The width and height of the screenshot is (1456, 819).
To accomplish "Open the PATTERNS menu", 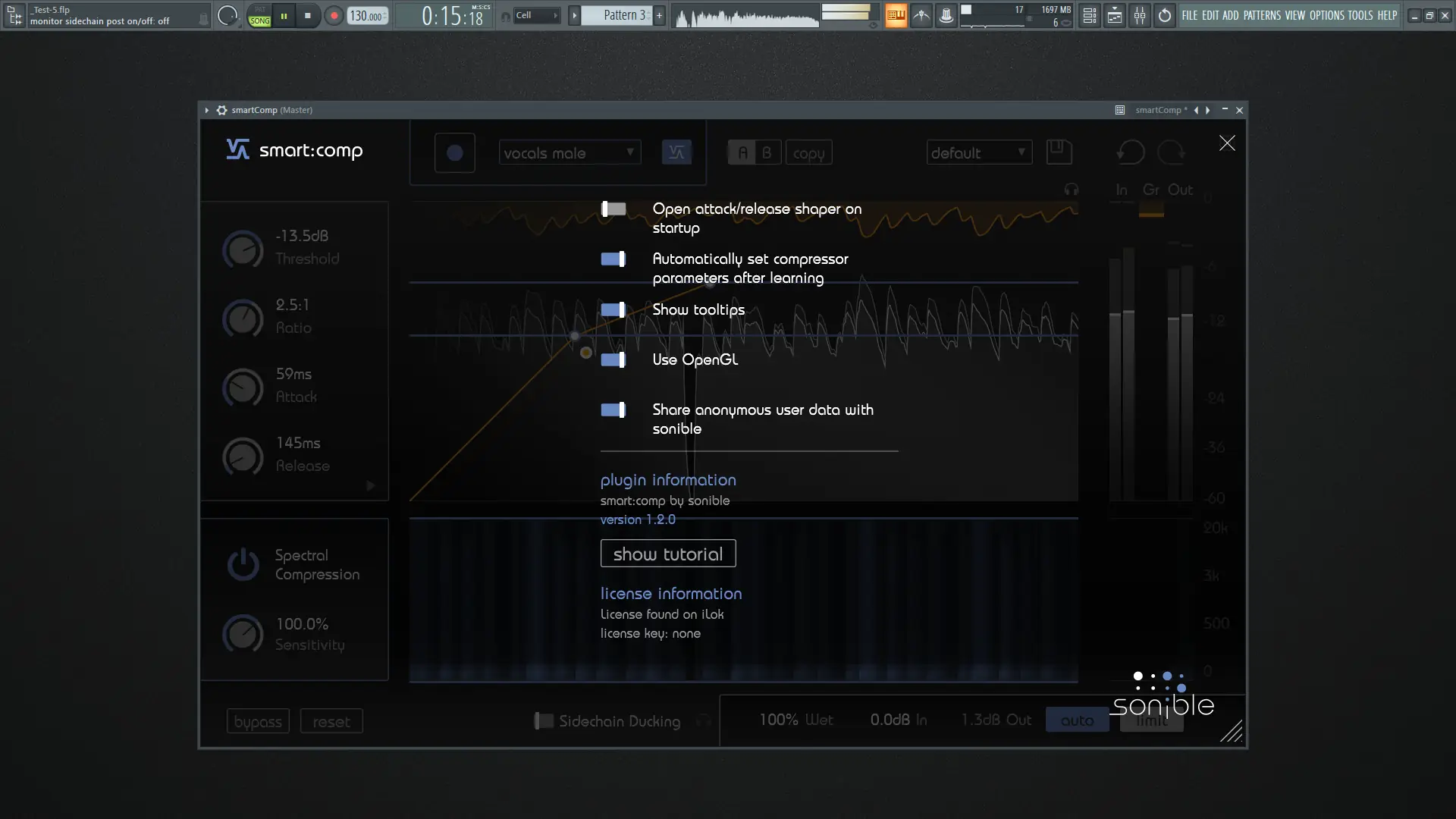I will 1263,15.
